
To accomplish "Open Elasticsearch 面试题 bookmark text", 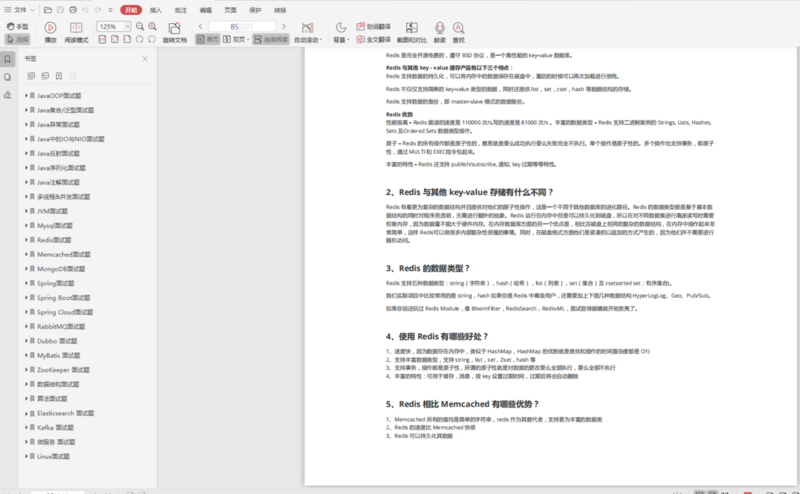I will tap(65, 413).
